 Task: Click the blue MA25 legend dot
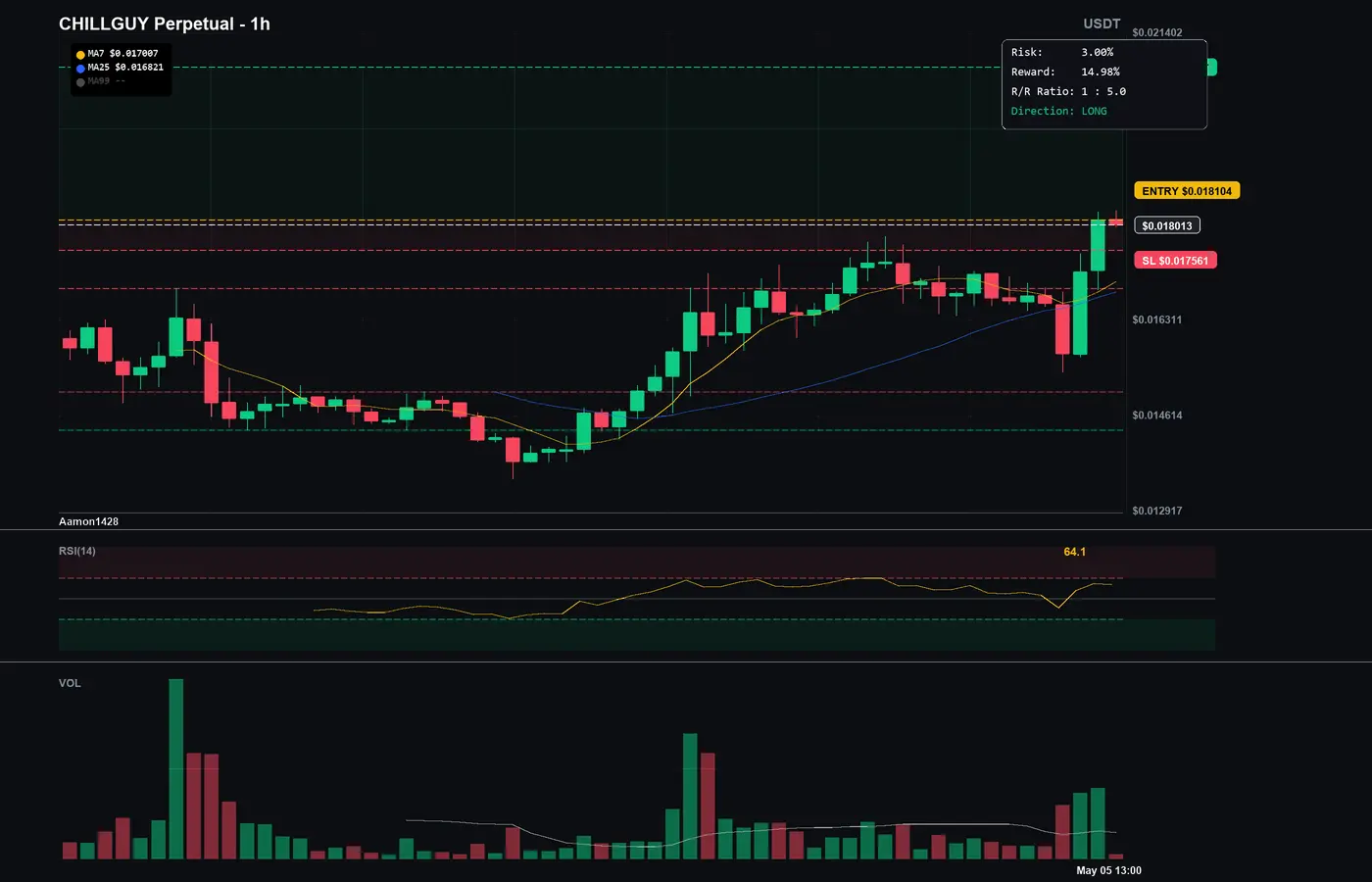[x=80, y=69]
